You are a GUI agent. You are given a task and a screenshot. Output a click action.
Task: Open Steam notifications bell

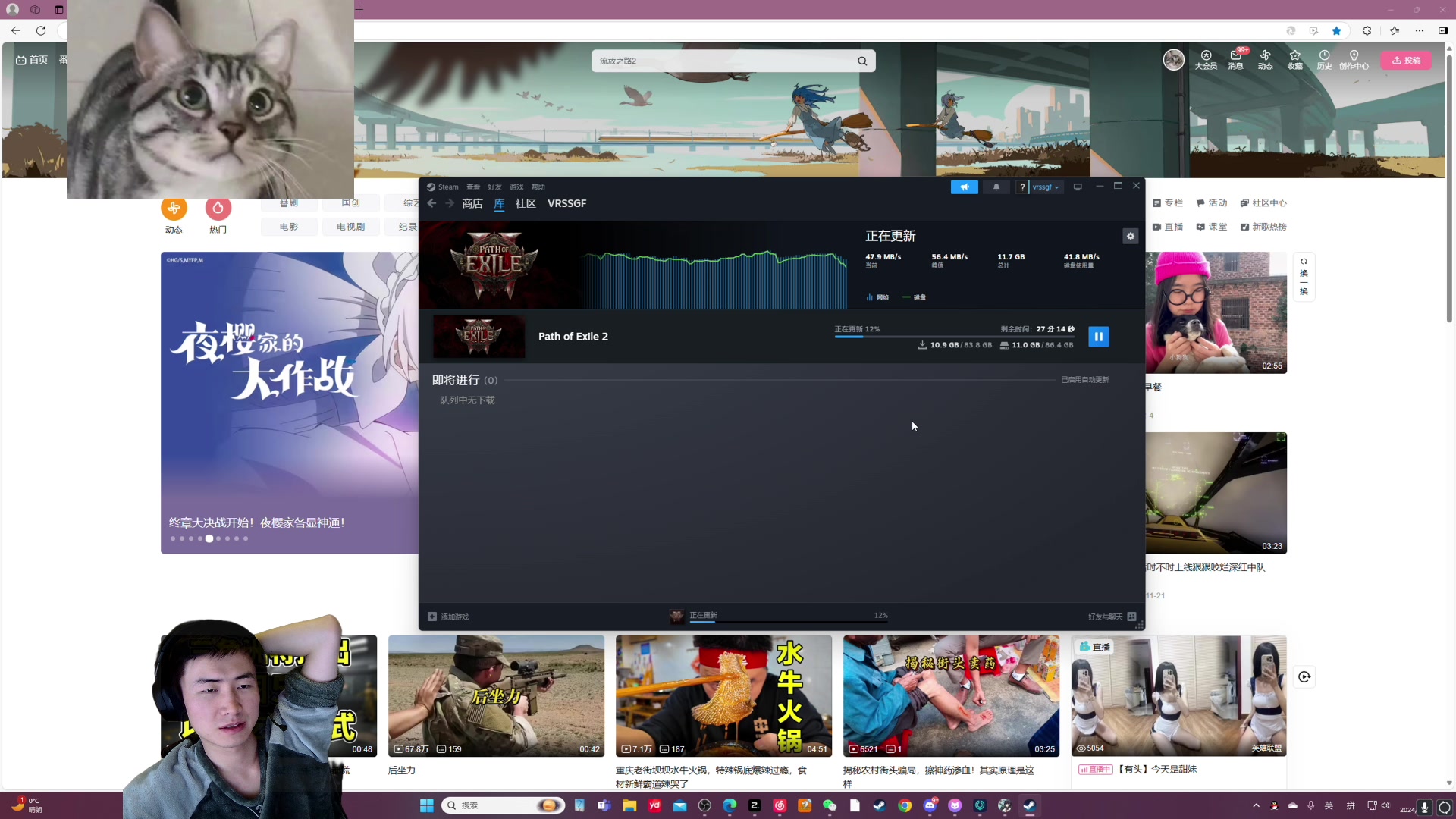click(x=996, y=187)
